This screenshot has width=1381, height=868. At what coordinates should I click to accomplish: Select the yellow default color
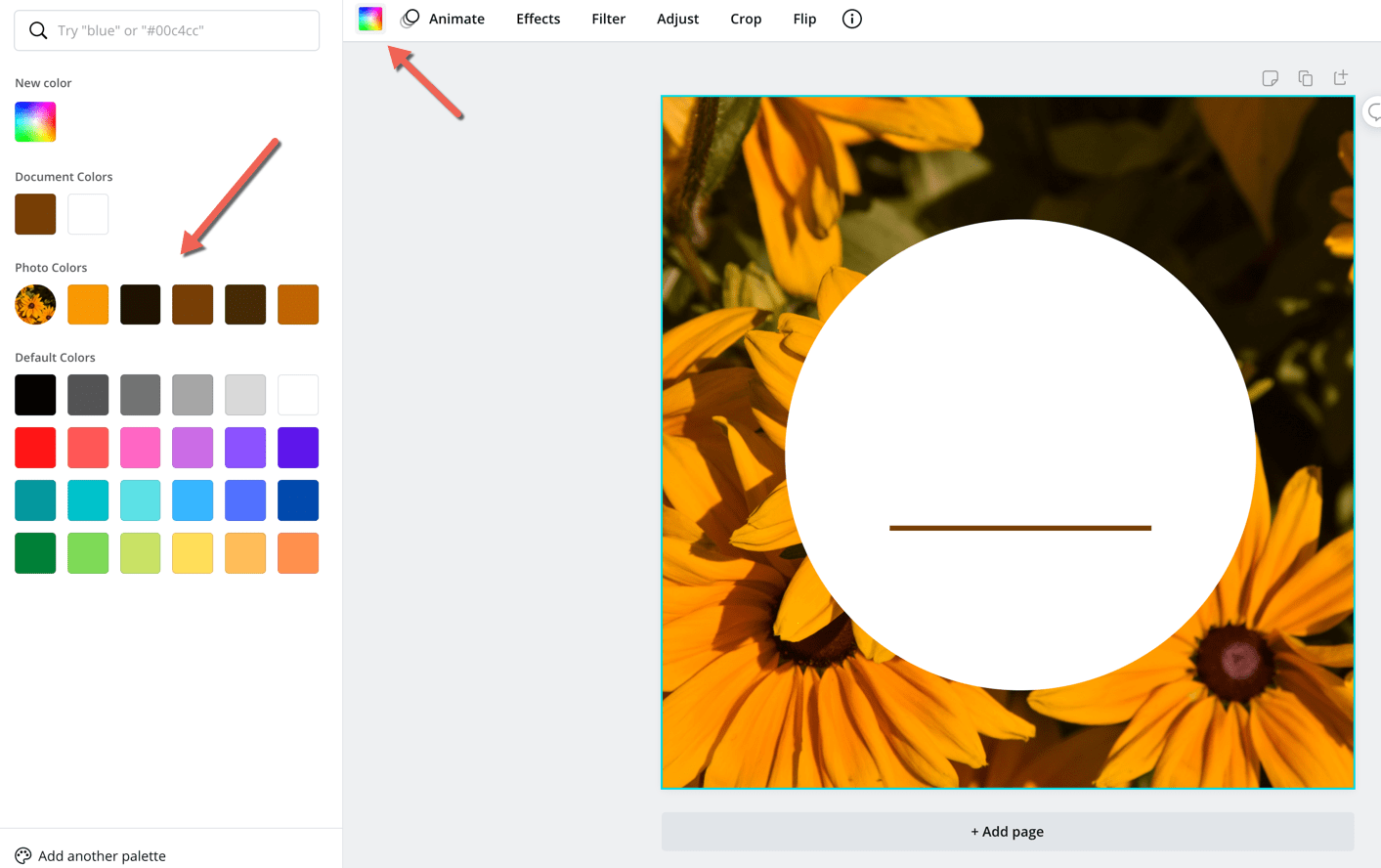point(193,553)
